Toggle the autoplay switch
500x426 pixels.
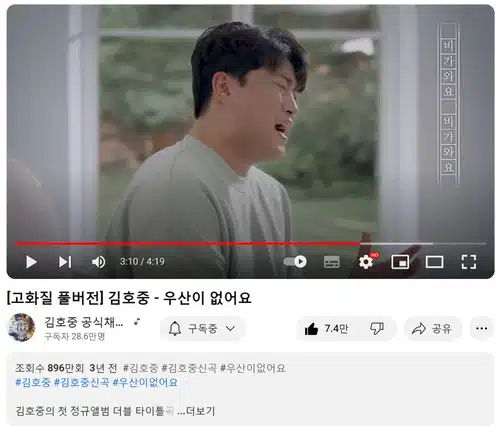pyautogui.click(x=295, y=262)
